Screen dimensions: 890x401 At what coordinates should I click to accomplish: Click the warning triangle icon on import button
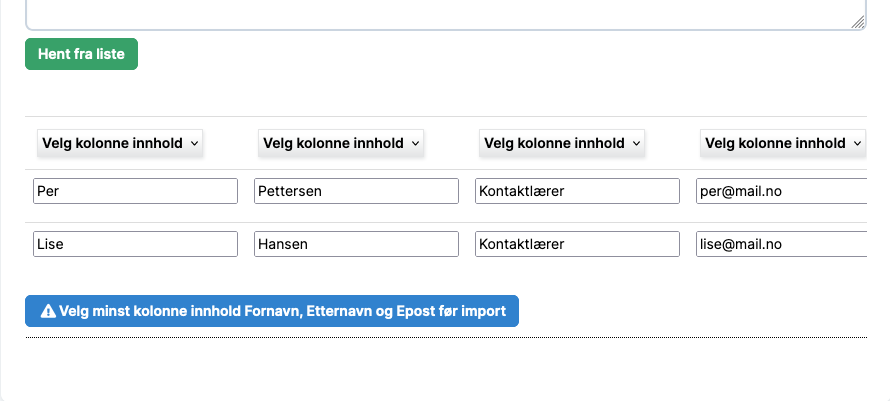coord(48,311)
